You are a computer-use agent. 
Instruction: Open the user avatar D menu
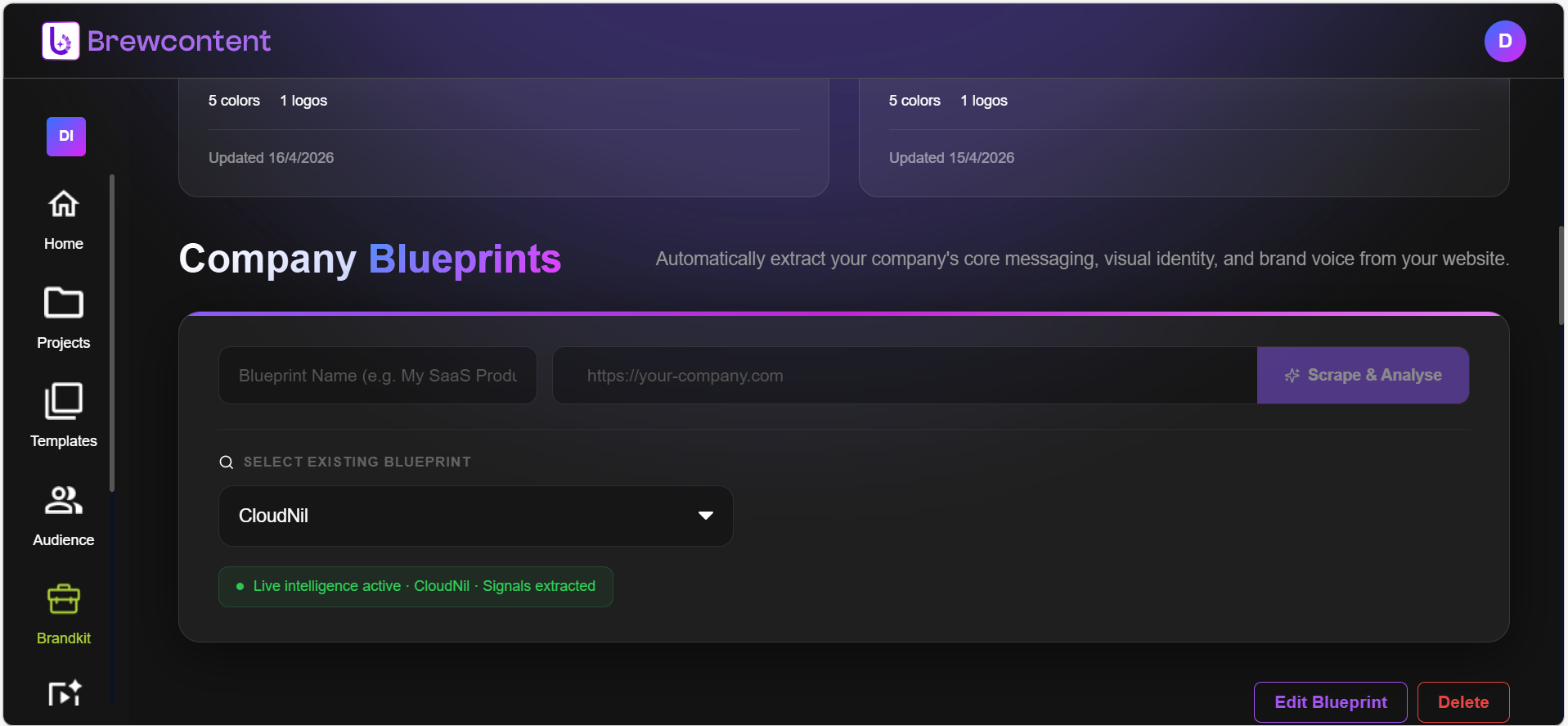tap(1505, 41)
